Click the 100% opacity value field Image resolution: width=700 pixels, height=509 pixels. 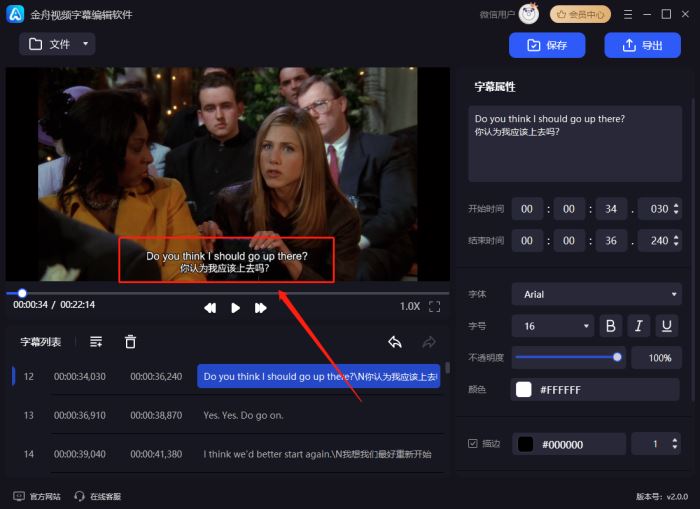[x=656, y=358]
